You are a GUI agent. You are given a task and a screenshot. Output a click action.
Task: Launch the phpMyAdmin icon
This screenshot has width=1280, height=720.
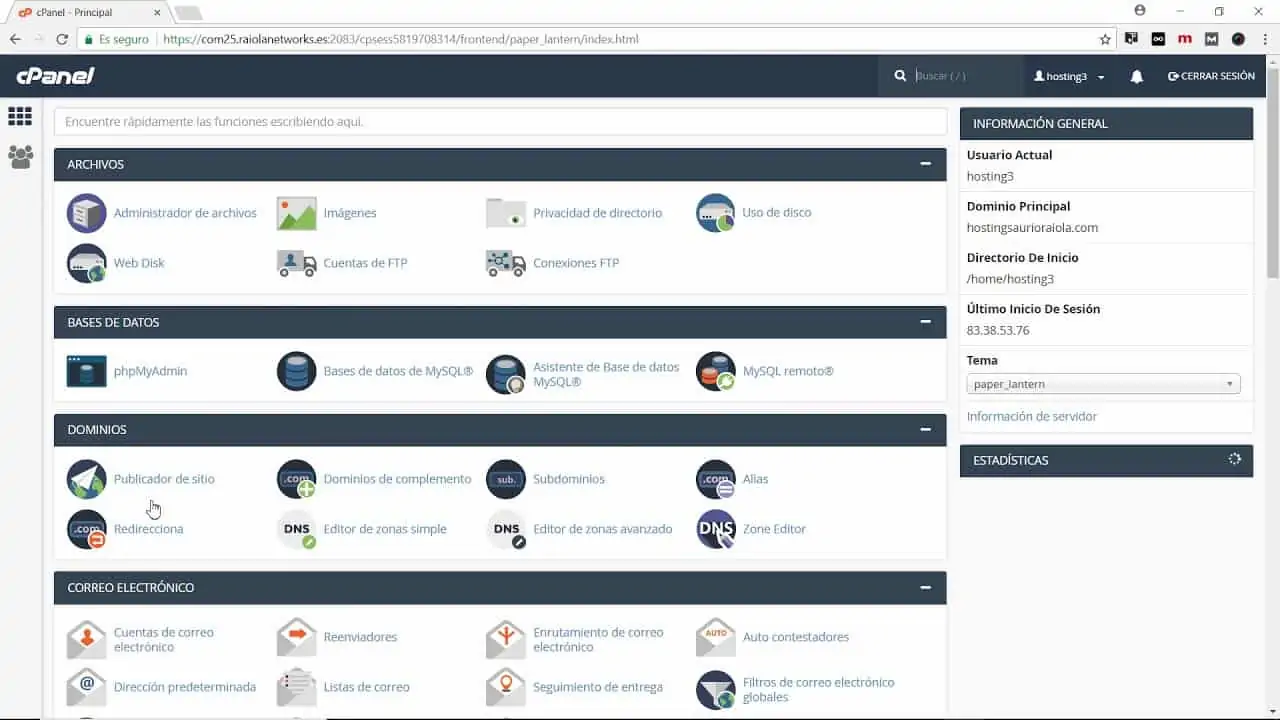coord(86,371)
